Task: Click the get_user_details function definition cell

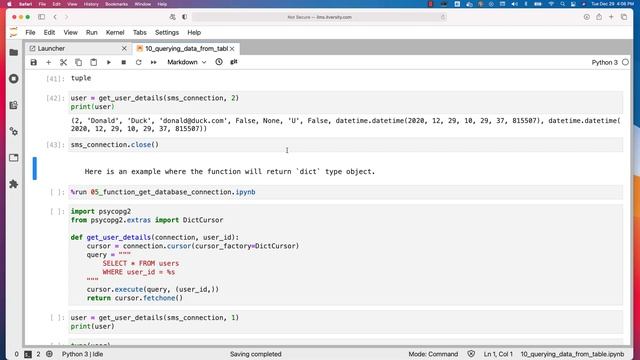Action: (345, 255)
